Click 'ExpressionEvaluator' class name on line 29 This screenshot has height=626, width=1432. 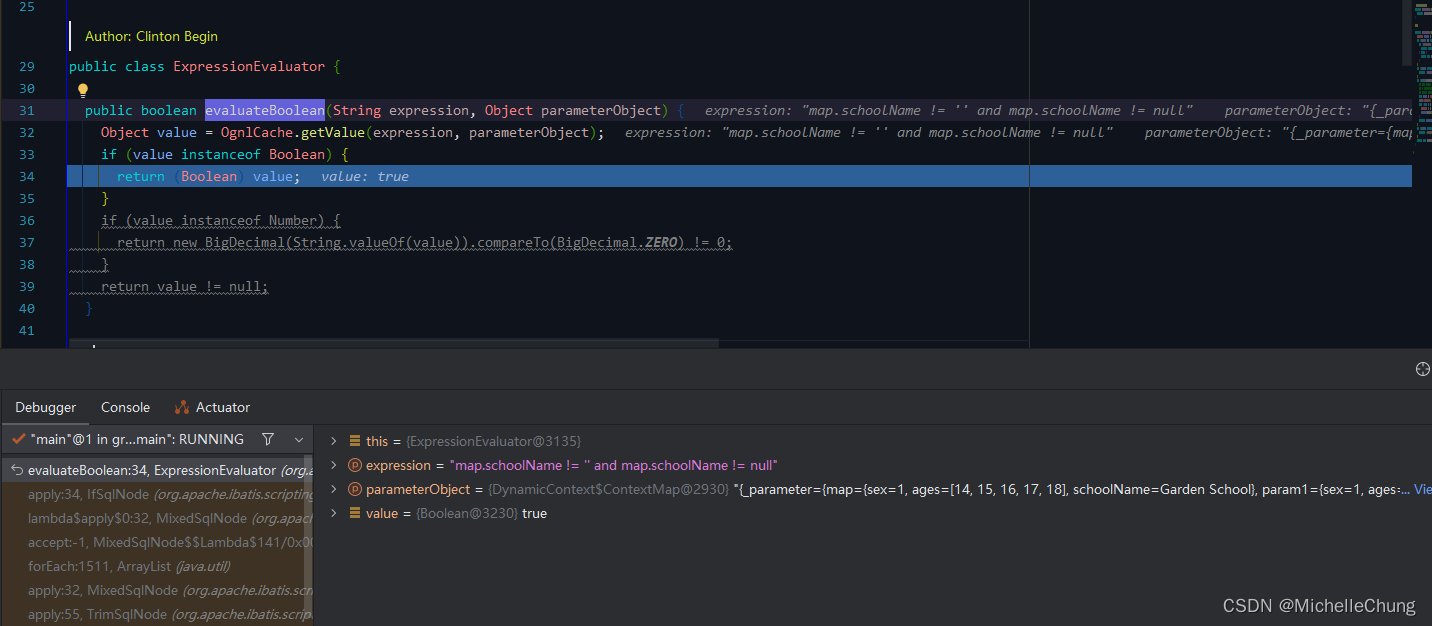(x=249, y=66)
